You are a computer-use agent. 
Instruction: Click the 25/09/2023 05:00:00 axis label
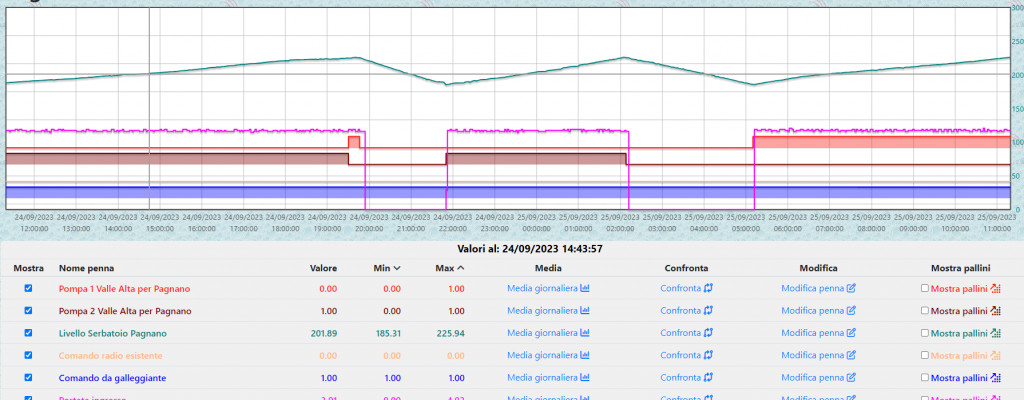point(745,223)
